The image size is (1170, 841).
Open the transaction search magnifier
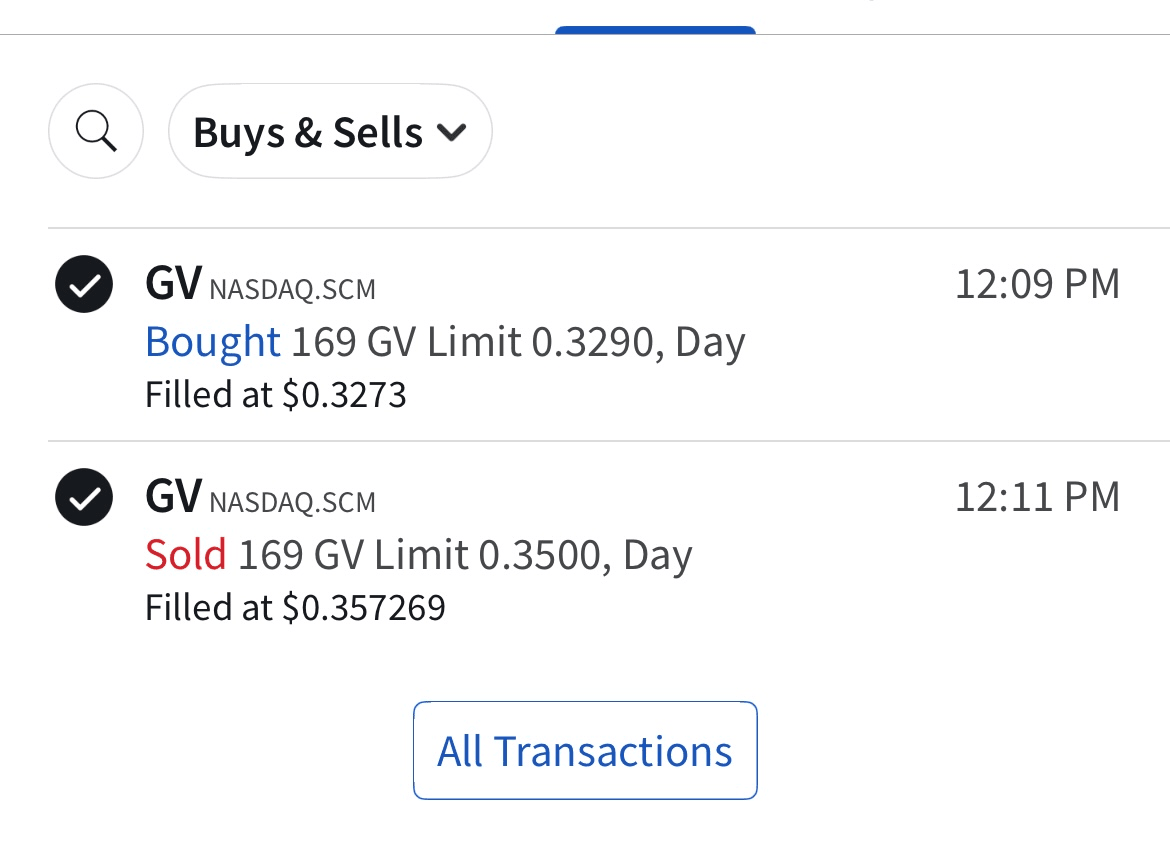(96, 131)
